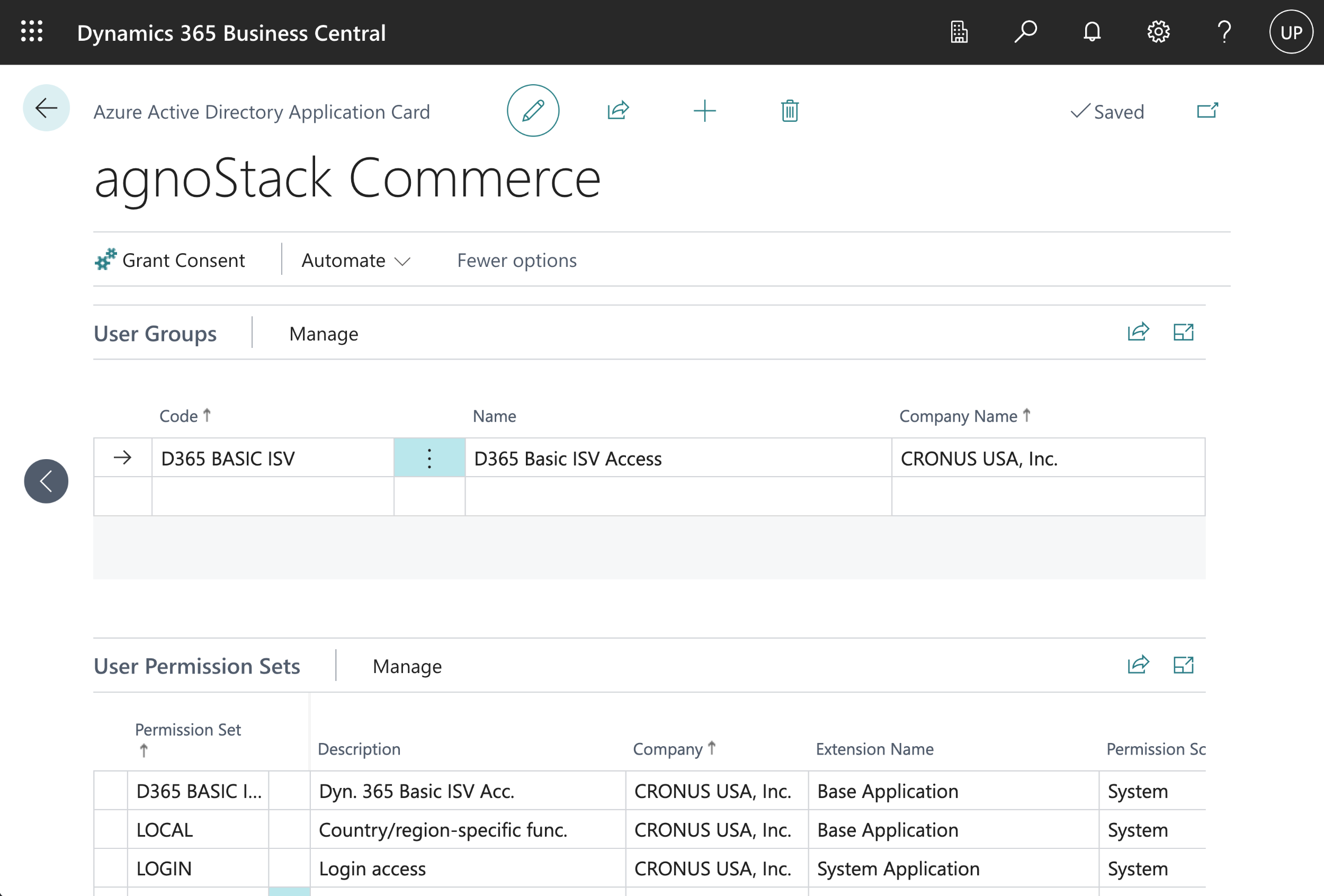Image resolution: width=1324 pixels, height=896 pixels.
Task: Click the Grant Consent action
Action: (x=170, y=261)
